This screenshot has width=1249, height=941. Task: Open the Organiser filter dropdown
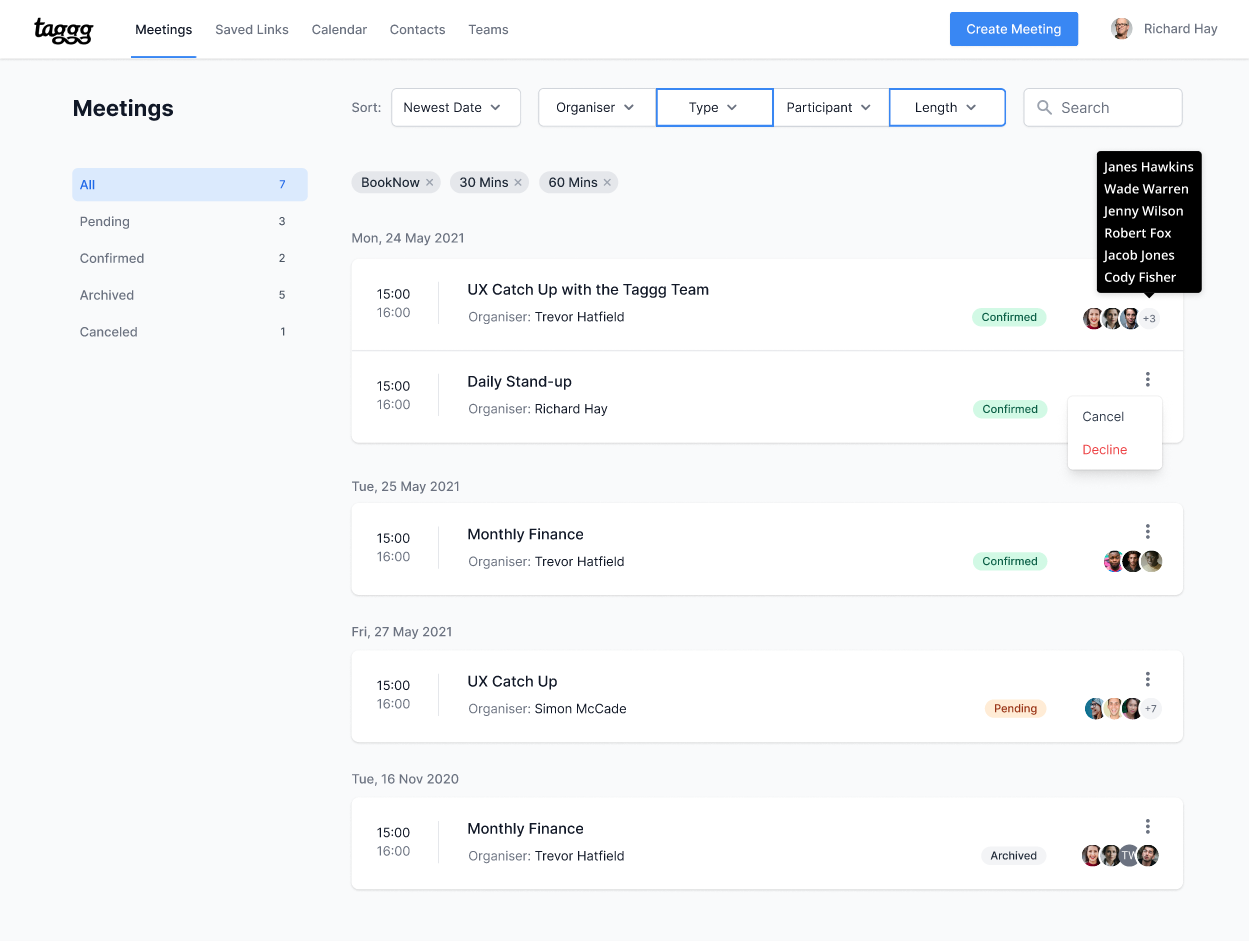tap(596, 108)
